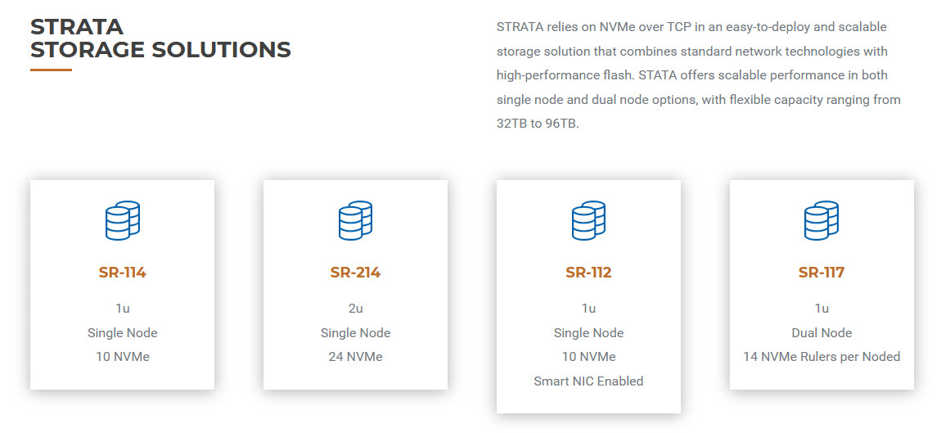Viewport: 950px width, 433px height.
Task: Click 'Dual Node' label in SR-117 card
Action: 822,332
